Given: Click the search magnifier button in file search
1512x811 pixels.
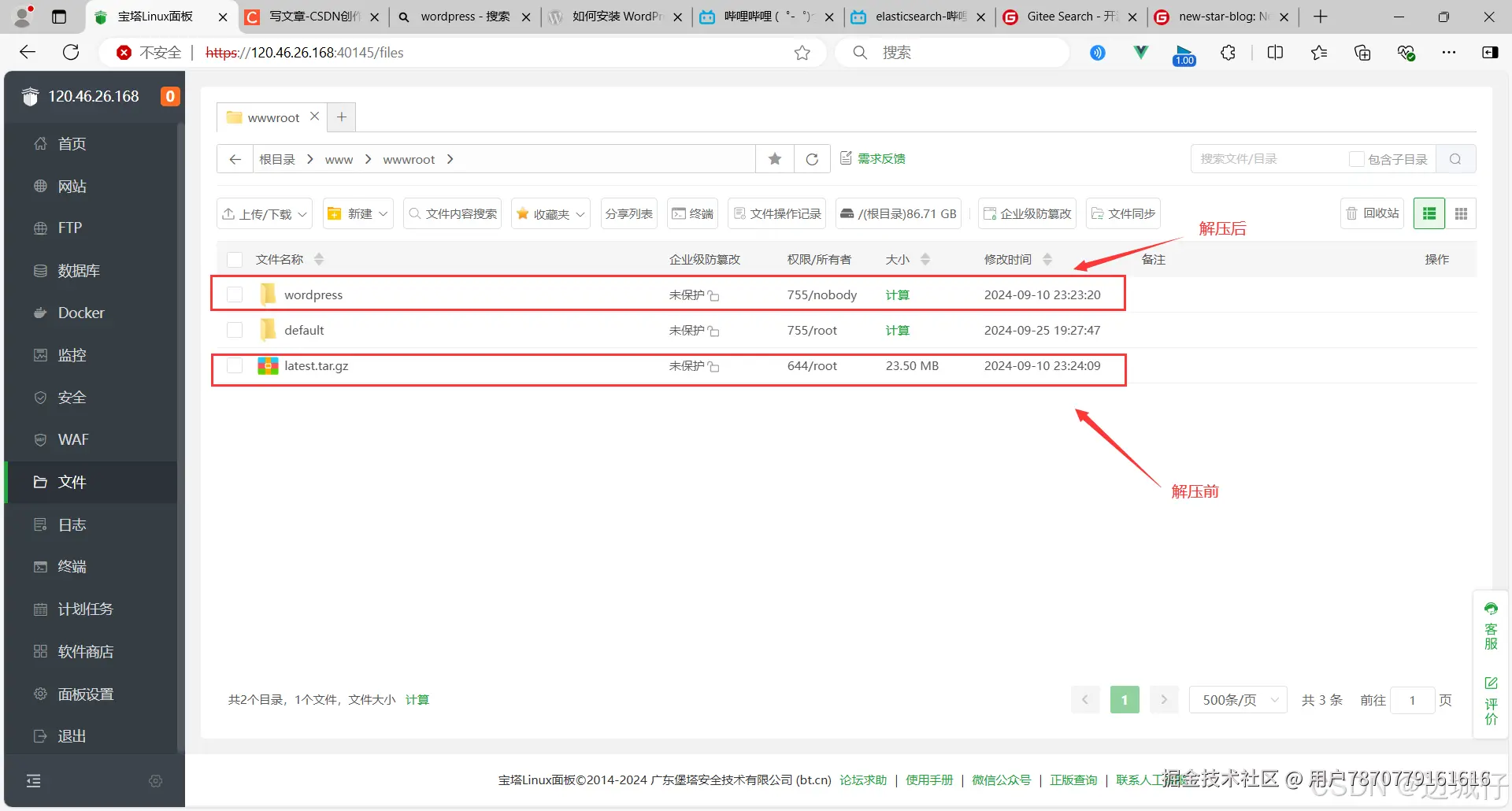Looking at the screenshot, I should coord(1455,159).
